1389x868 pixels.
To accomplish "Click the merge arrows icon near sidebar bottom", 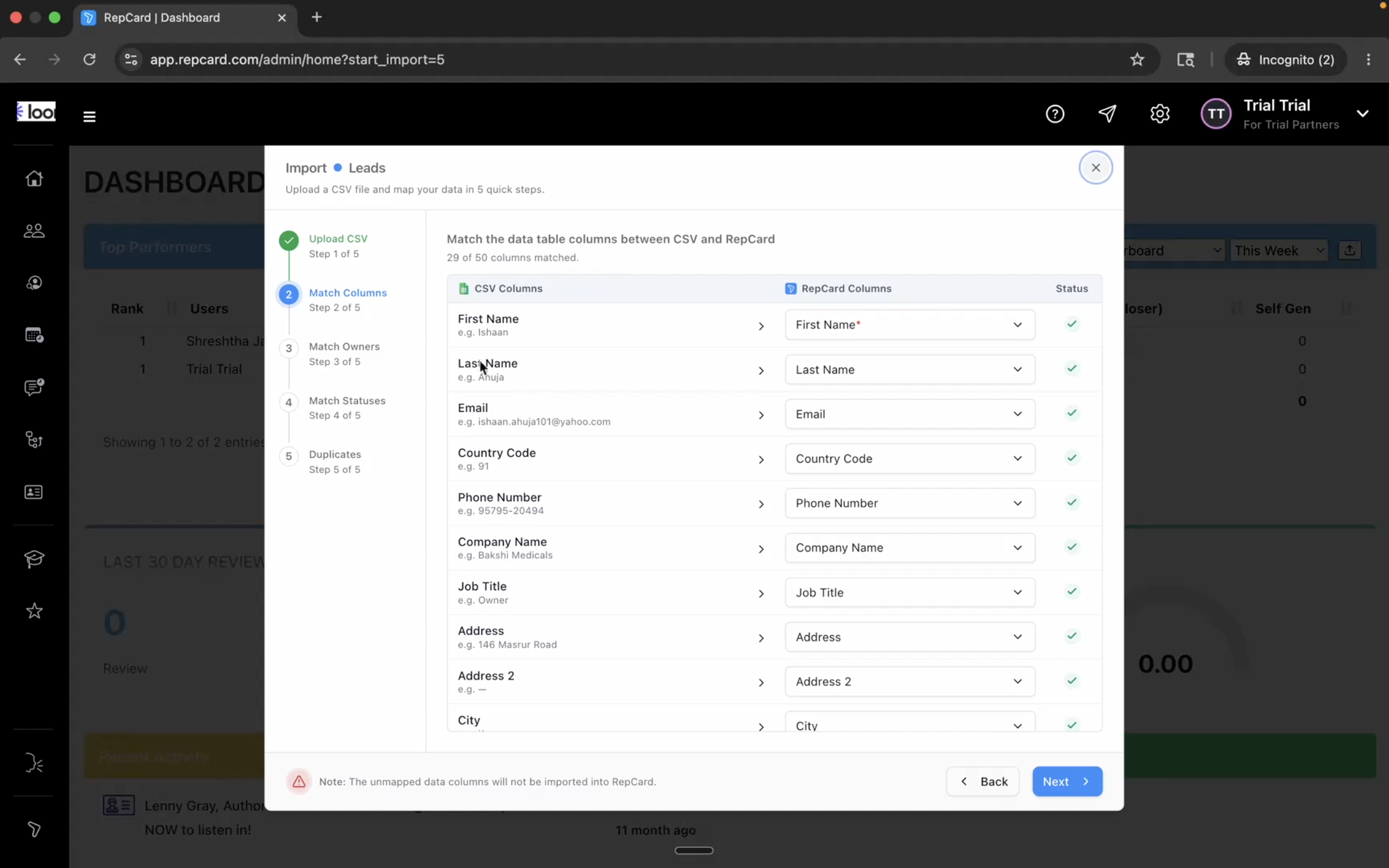I will click(x=34, y=762).
